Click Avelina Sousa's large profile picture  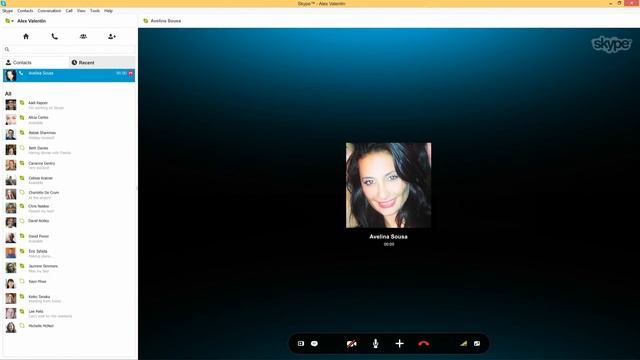pyautogui.click(x=389, y=185)
